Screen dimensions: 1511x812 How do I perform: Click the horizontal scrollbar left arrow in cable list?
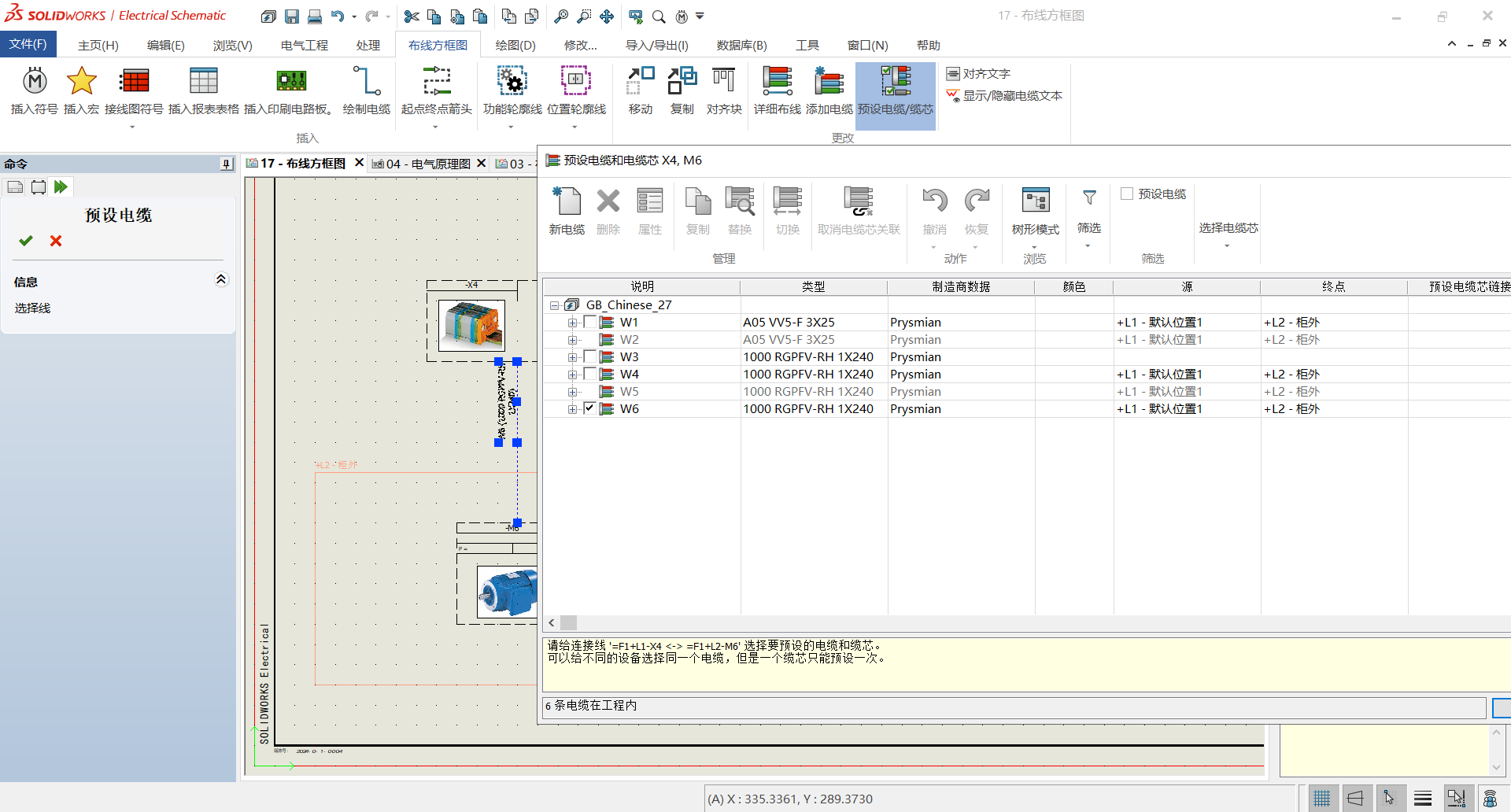coord(552,623)
